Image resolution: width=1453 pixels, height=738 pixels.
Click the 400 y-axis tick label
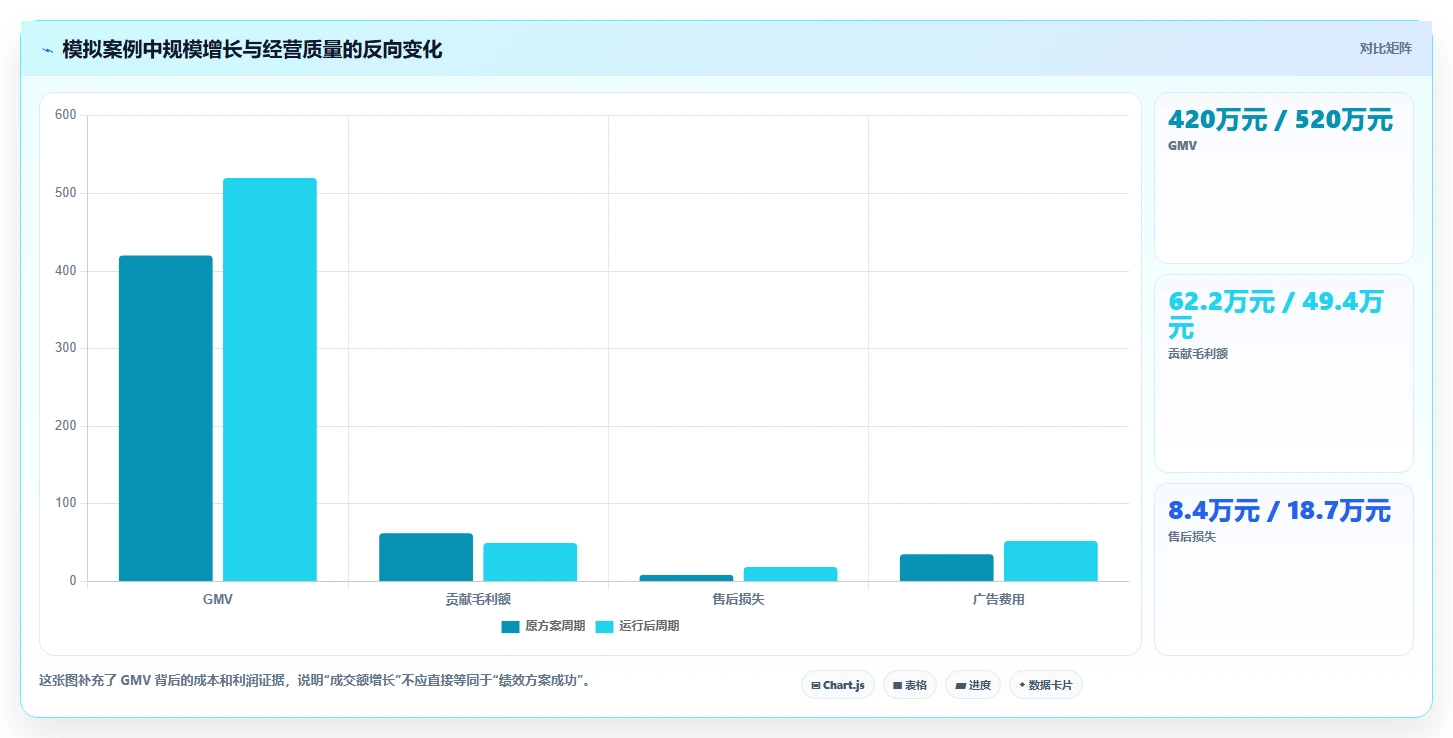[x=66, y=271]
